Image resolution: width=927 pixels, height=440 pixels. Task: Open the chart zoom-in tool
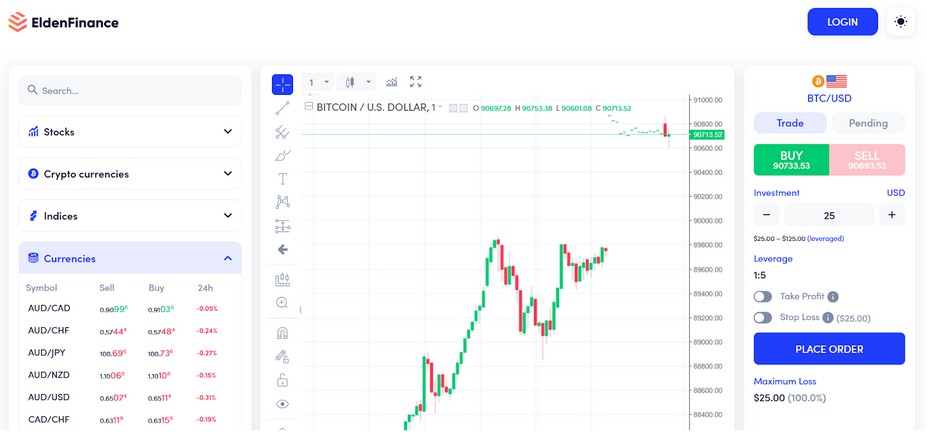283,302
